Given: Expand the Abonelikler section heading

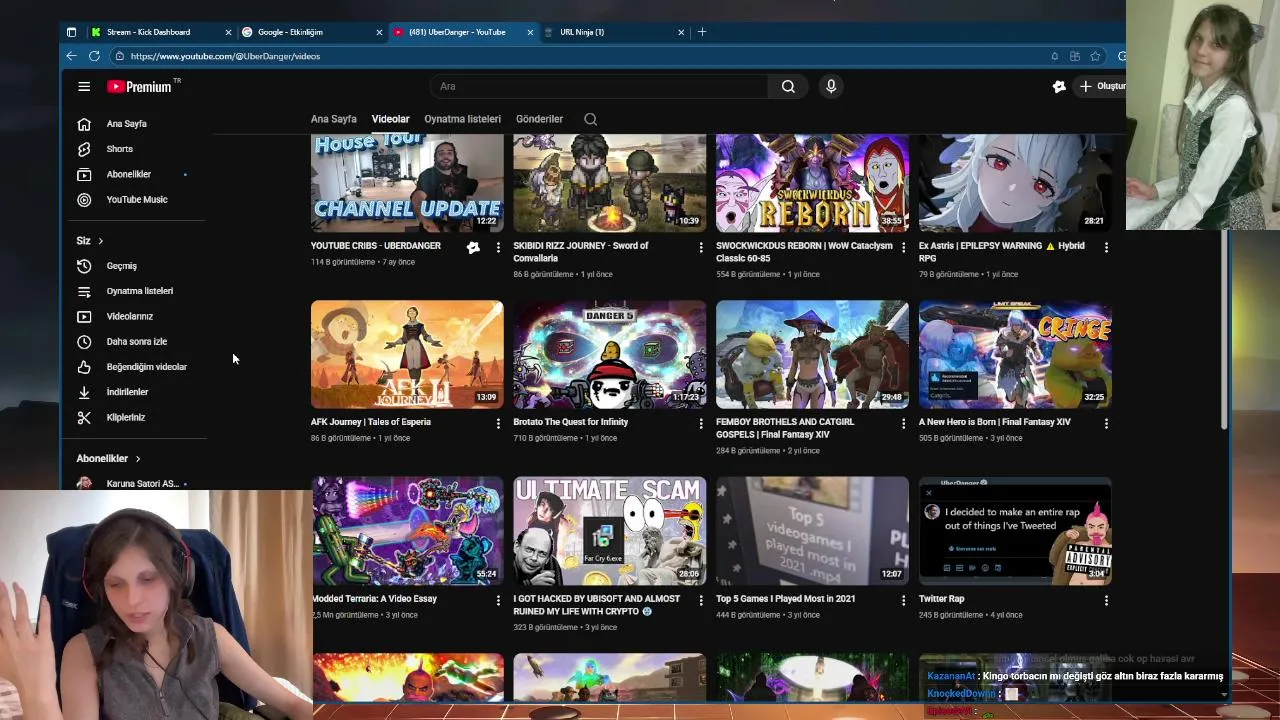Looking at the screenshot, I should [108, 458].
